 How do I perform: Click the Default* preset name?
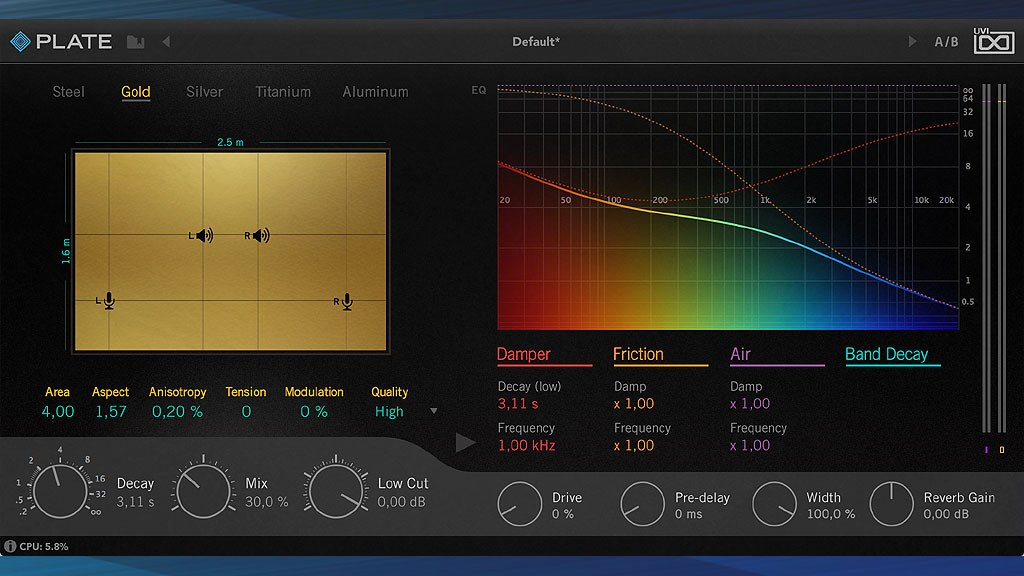tap(536, 42)
